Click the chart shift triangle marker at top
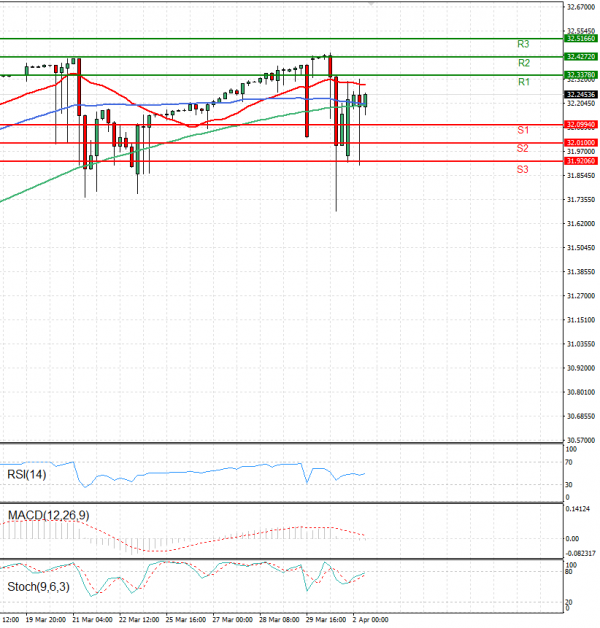The height and width of the screenshot is (628, 600). click(x=371, y=4)
